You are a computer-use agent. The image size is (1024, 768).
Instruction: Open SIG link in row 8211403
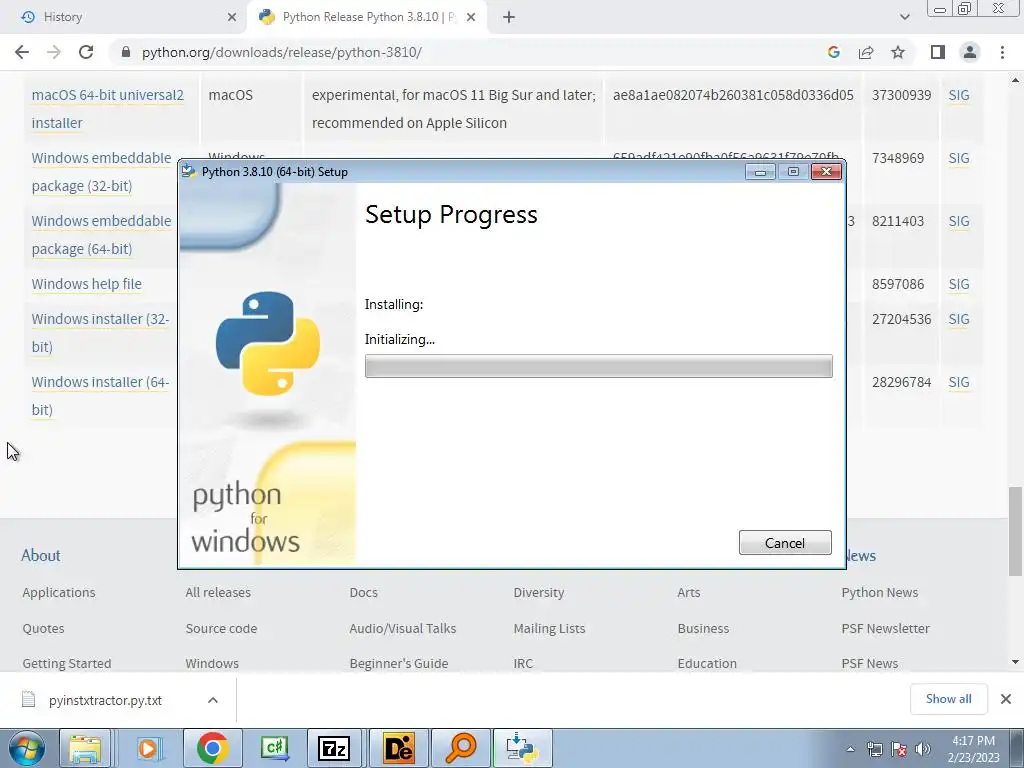tap(959, 221)
